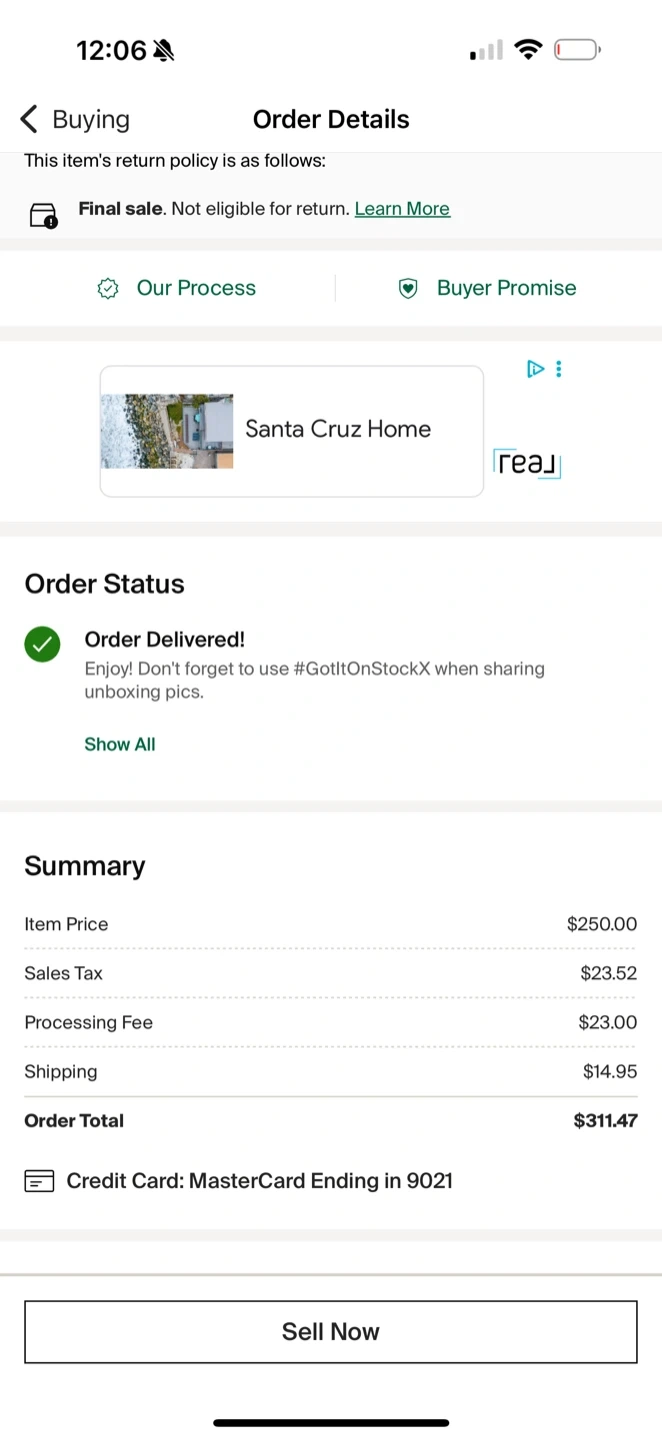Tap the AdChoices triangle icon

pyautogui.click(x=535, y=369)
